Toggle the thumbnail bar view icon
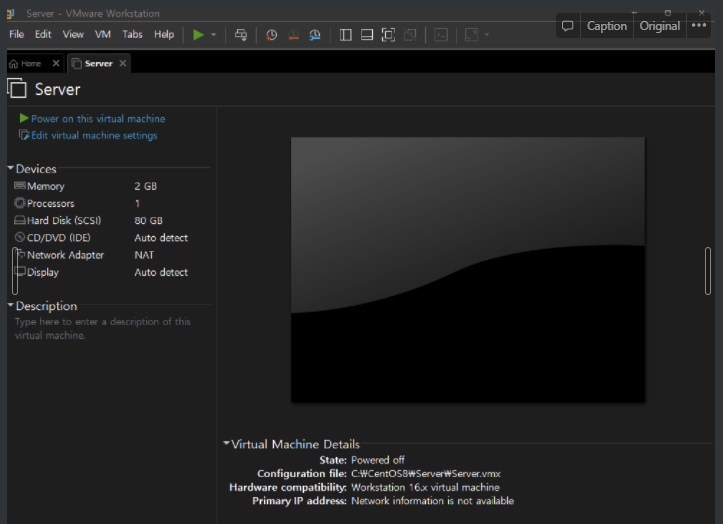 tap(367, 35)
